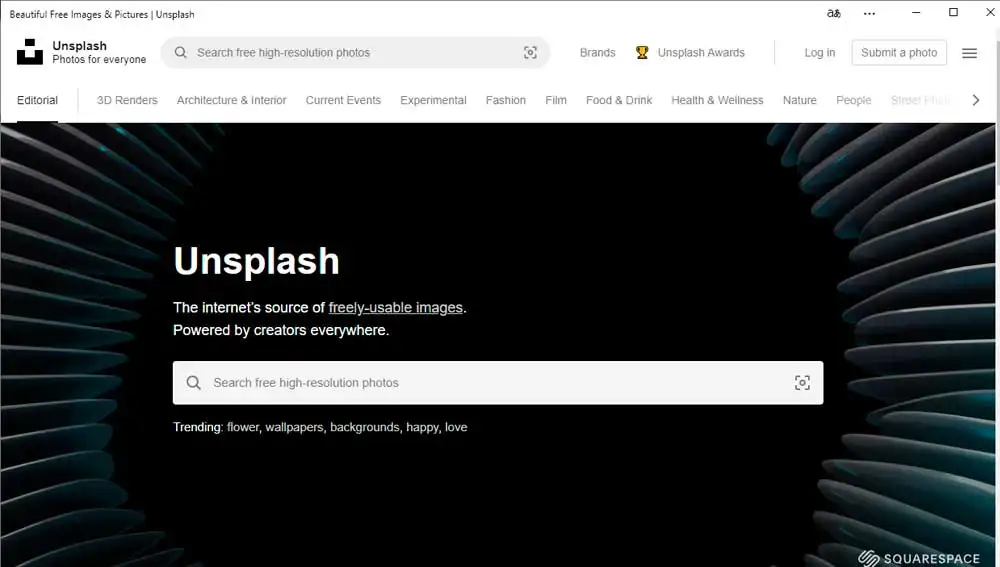Open visual search in the header search bar
The height and width of the screenshot is (567, 1000).
pyautogui.click(x=530, y=52)
